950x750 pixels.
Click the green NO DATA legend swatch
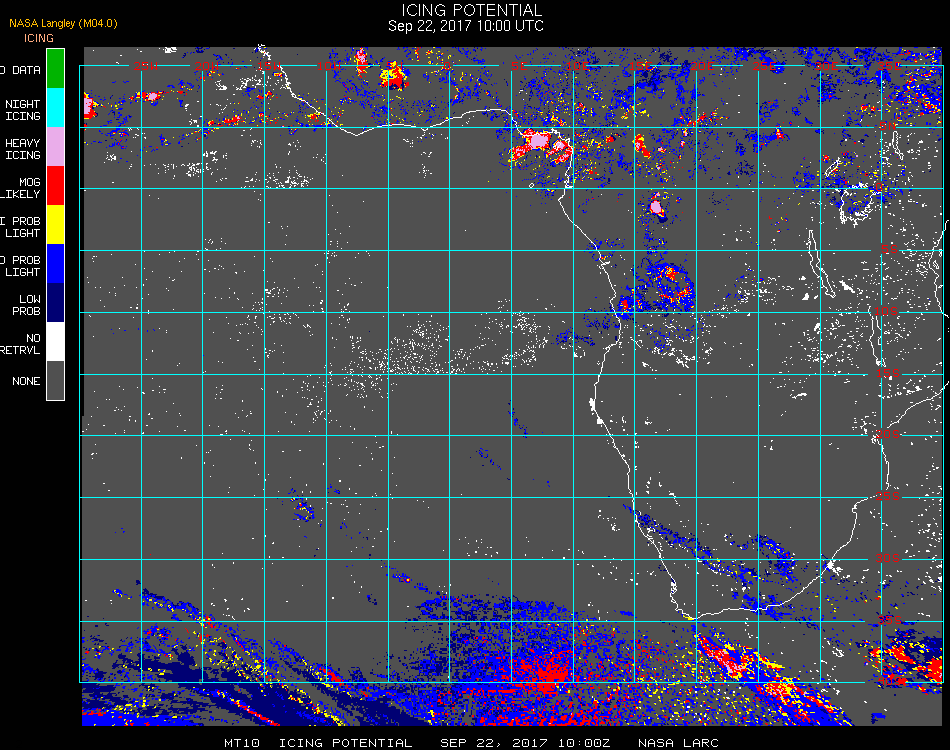coord(55,69)
